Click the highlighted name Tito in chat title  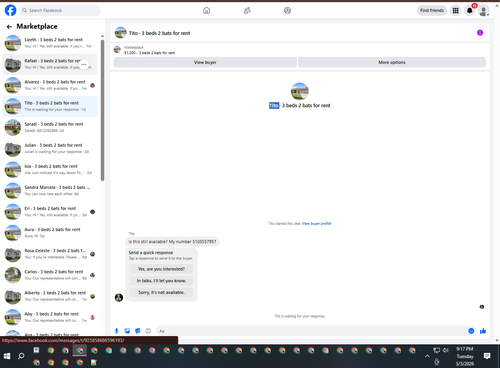pos(274,105)
